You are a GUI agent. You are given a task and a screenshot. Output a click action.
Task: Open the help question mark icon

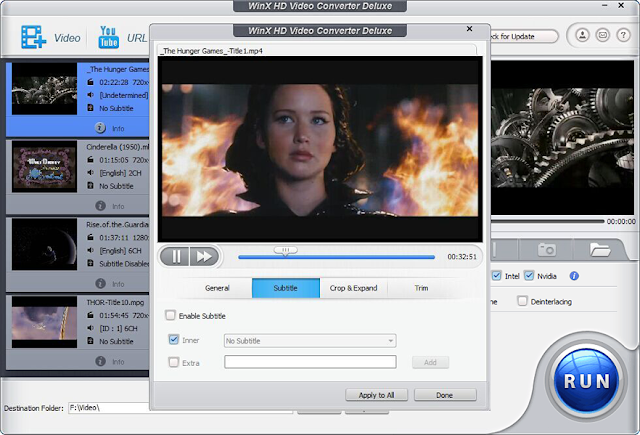tap(623, 36)
